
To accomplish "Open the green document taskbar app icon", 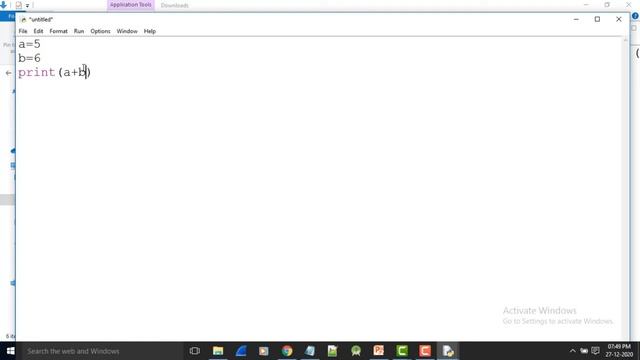I will (x=333, y=351).
